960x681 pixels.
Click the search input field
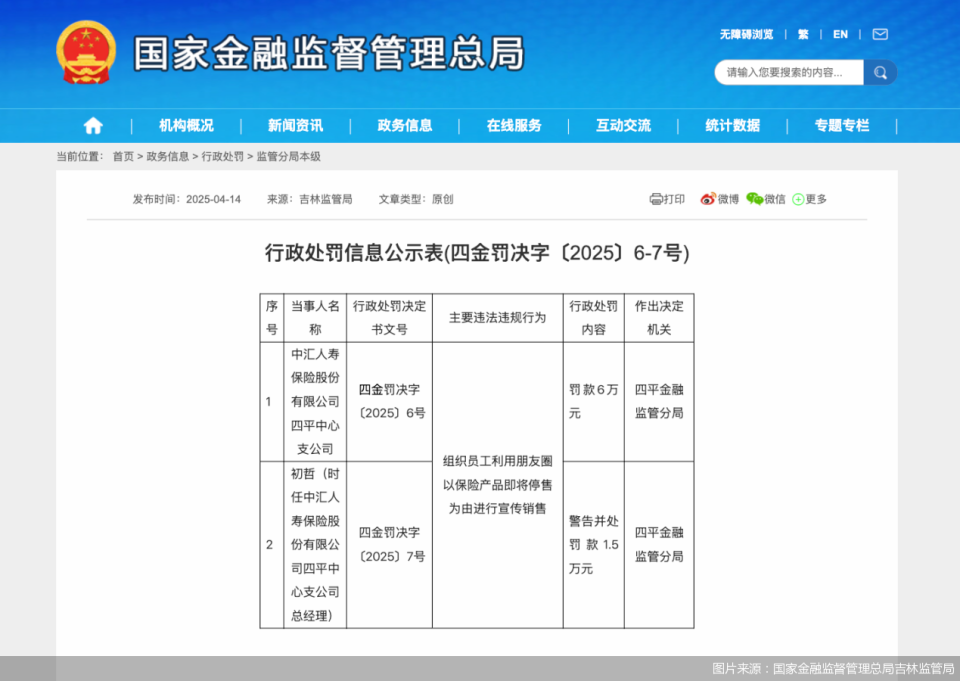(789, 73)
